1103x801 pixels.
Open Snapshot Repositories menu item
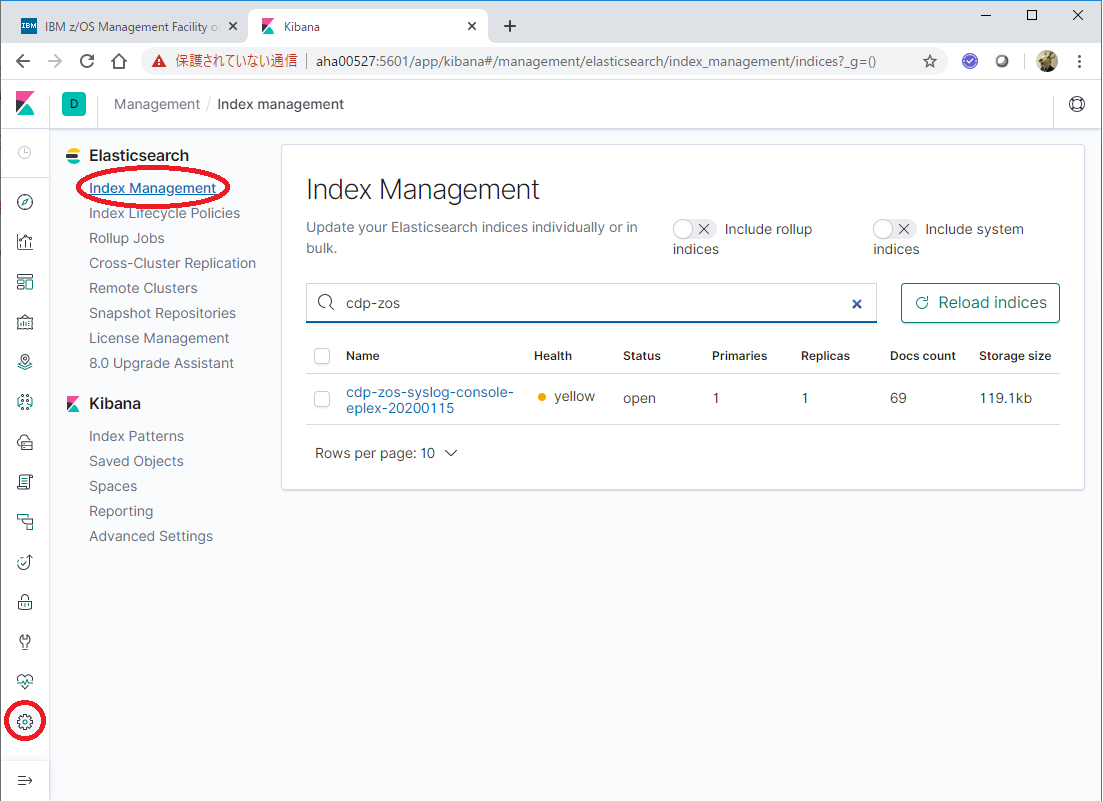(162, 313)
